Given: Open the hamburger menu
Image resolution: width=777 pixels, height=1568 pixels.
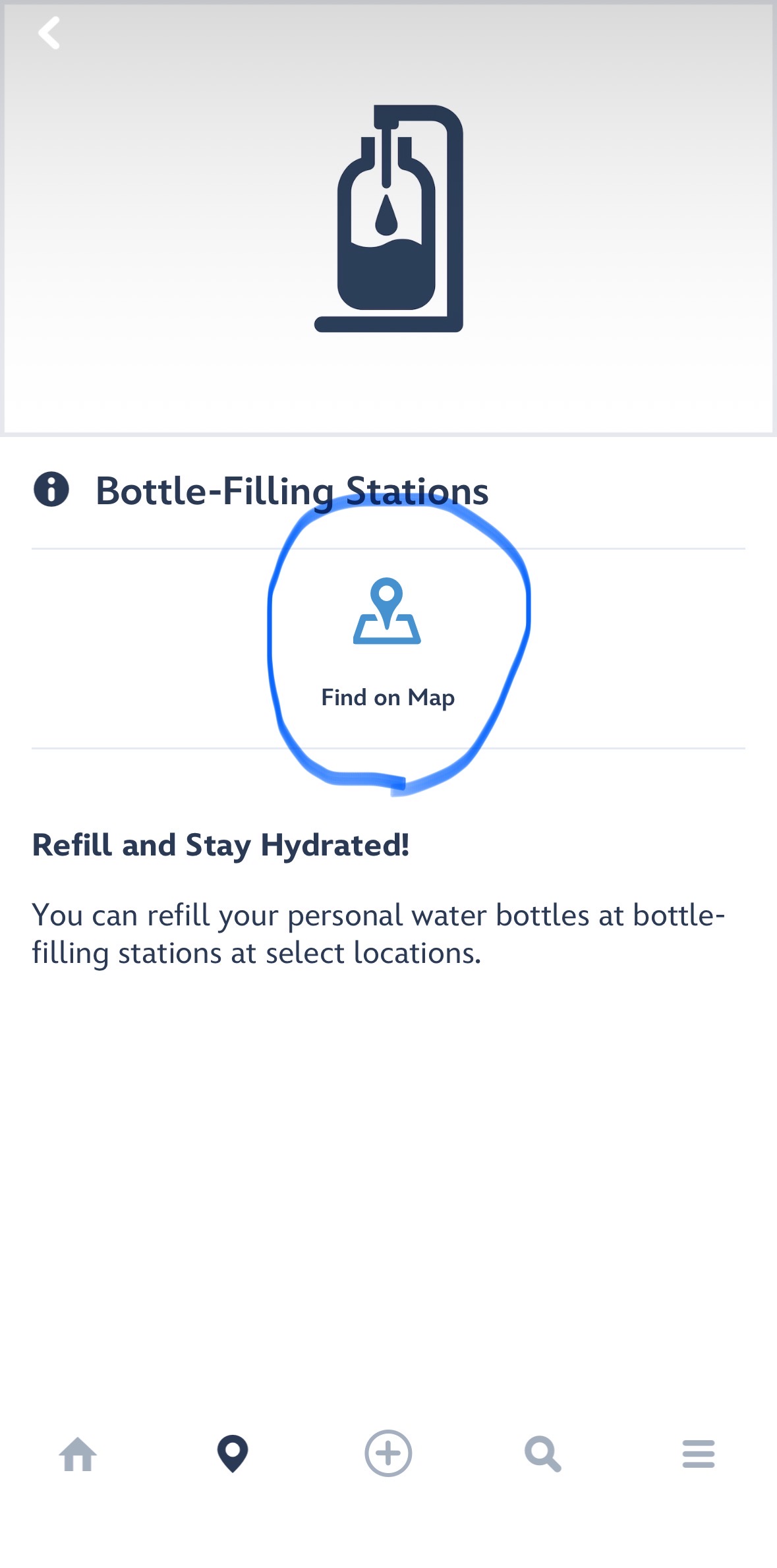Looking at the screenshot, I should [x=699, y=1454].
